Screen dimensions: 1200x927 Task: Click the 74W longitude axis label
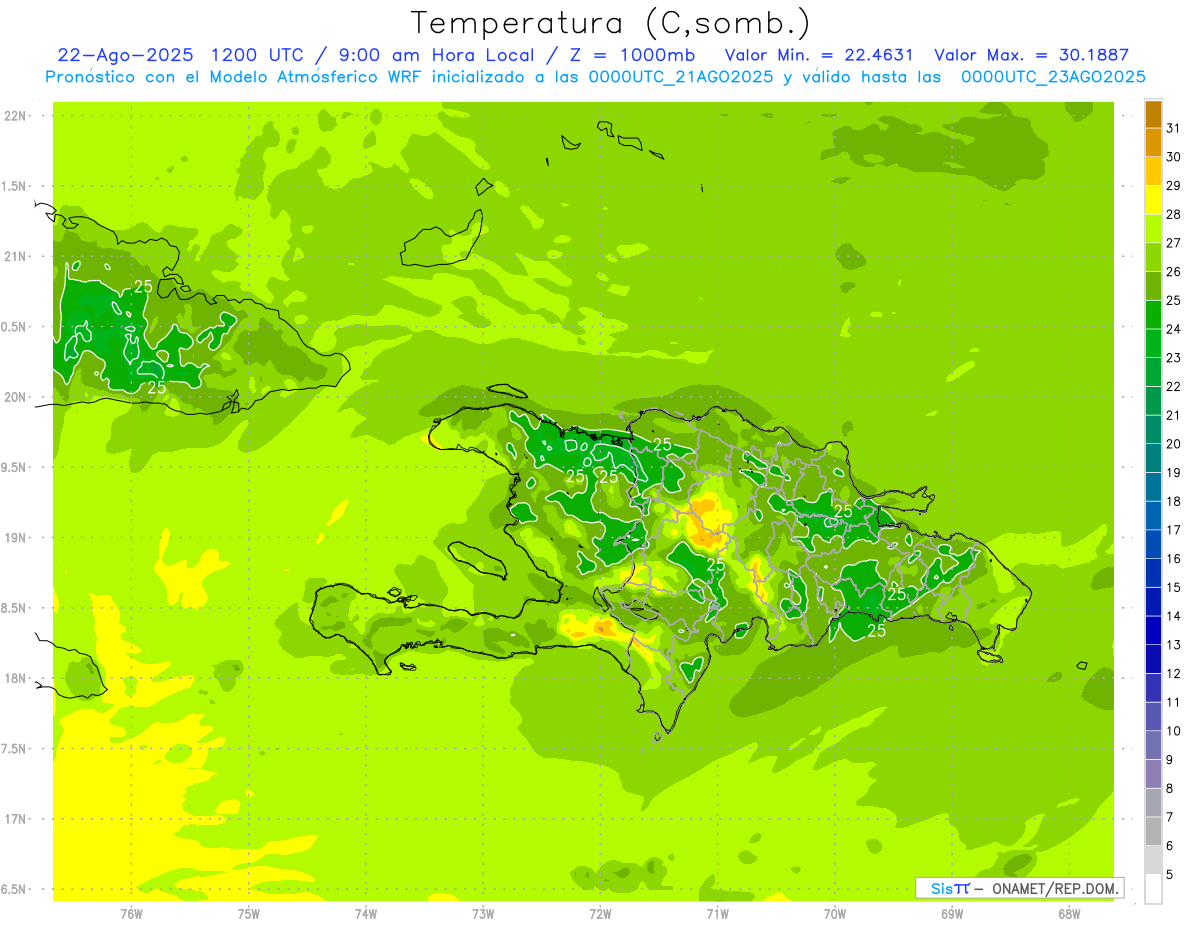point(366,914)
